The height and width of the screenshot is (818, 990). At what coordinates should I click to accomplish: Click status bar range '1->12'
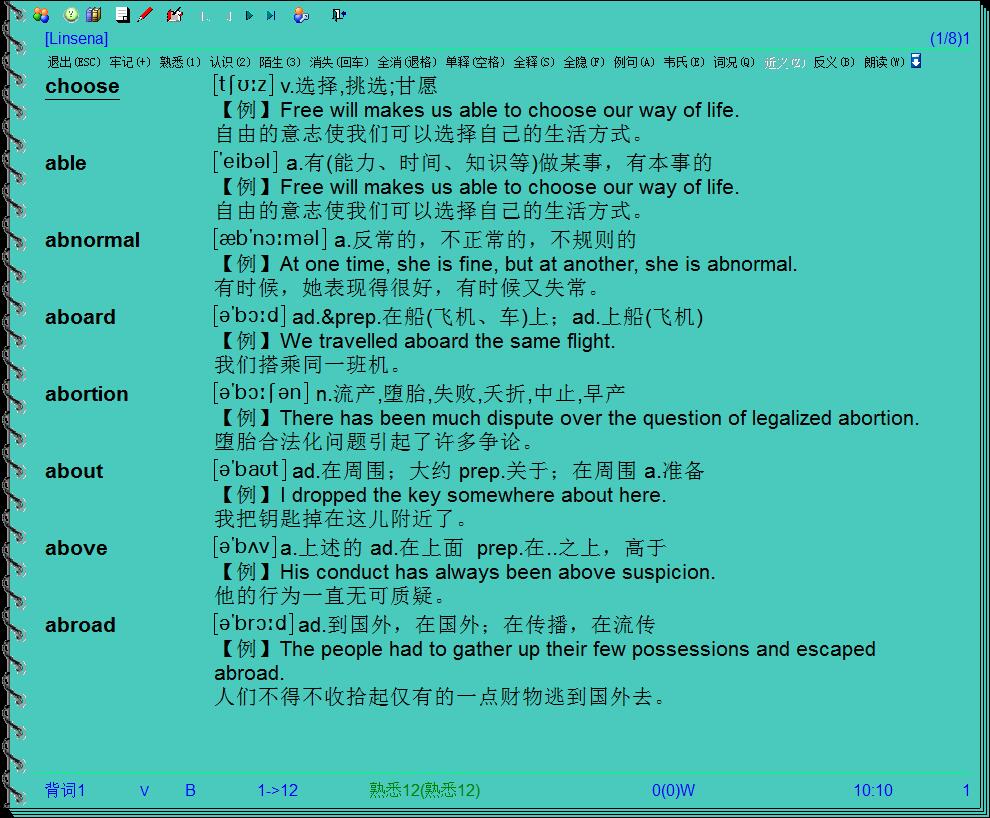coord(278,790)
